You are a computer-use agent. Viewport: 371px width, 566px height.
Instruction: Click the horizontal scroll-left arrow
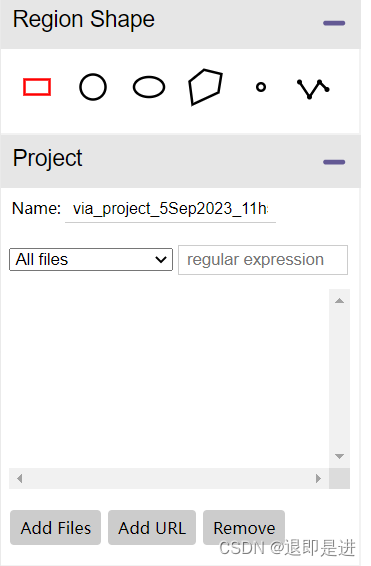click(20, 479)
